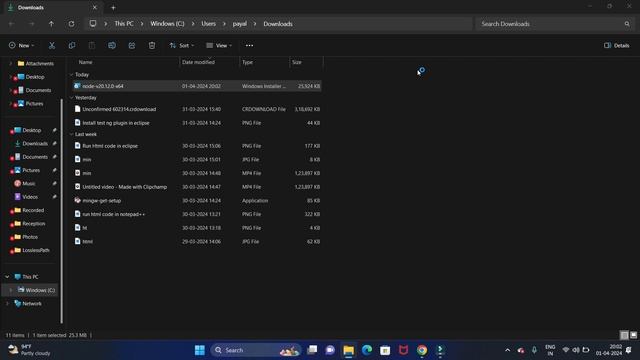
Task: Open the View dropdown menu
Action: [x=219, y=45]
